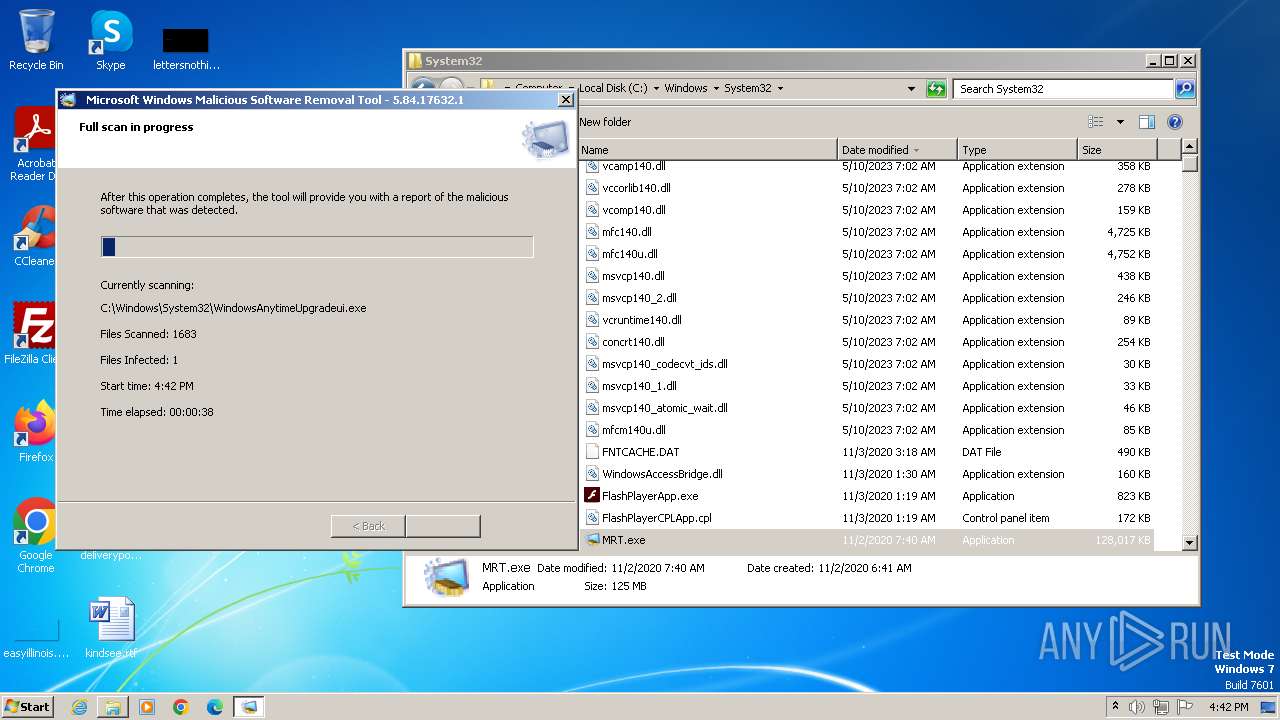Expand address bar previous locations dropdown
Viewport: 1280px width, 720px height.
coord(911,88)
